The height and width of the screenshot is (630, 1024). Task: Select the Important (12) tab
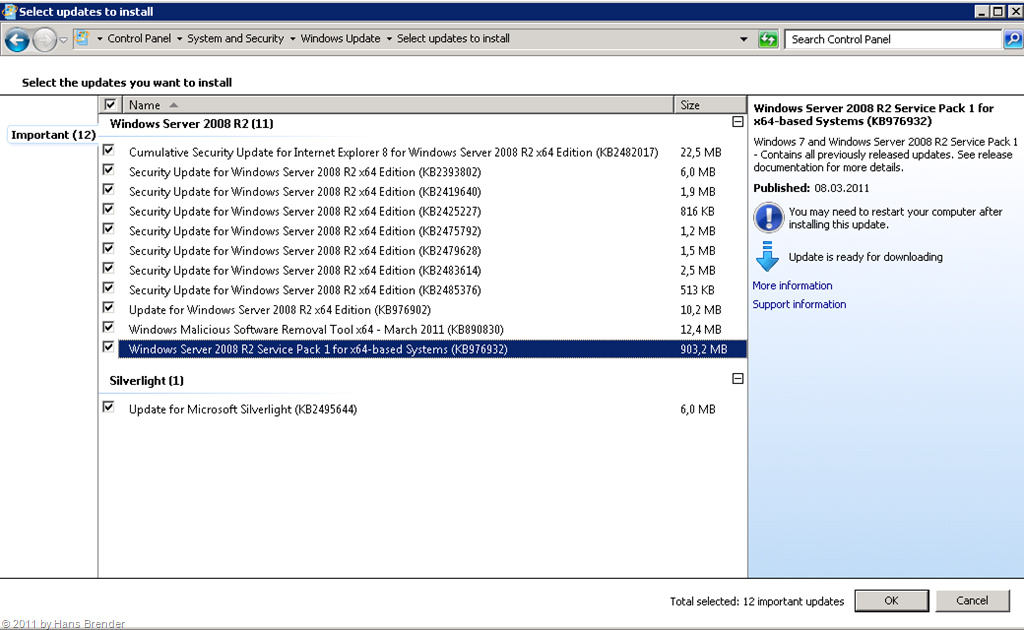(x=54, y=134)
